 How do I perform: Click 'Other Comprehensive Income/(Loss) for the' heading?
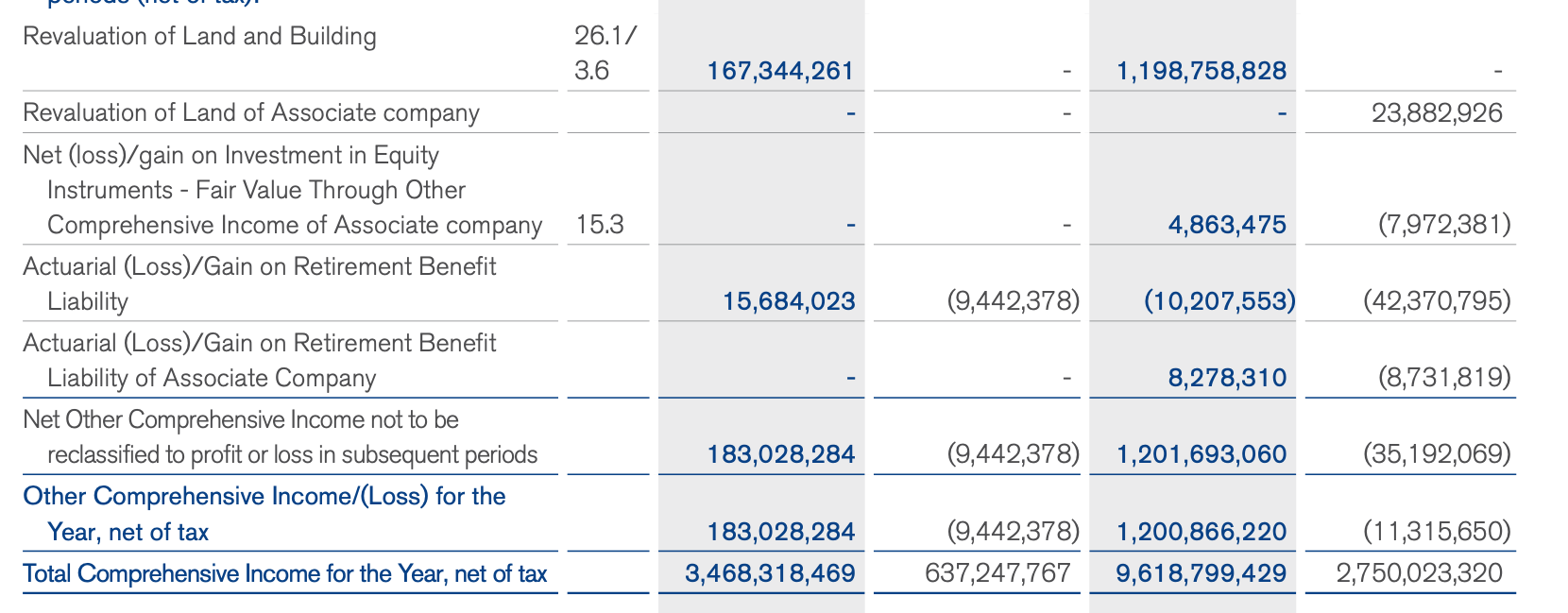coord(264,497)
